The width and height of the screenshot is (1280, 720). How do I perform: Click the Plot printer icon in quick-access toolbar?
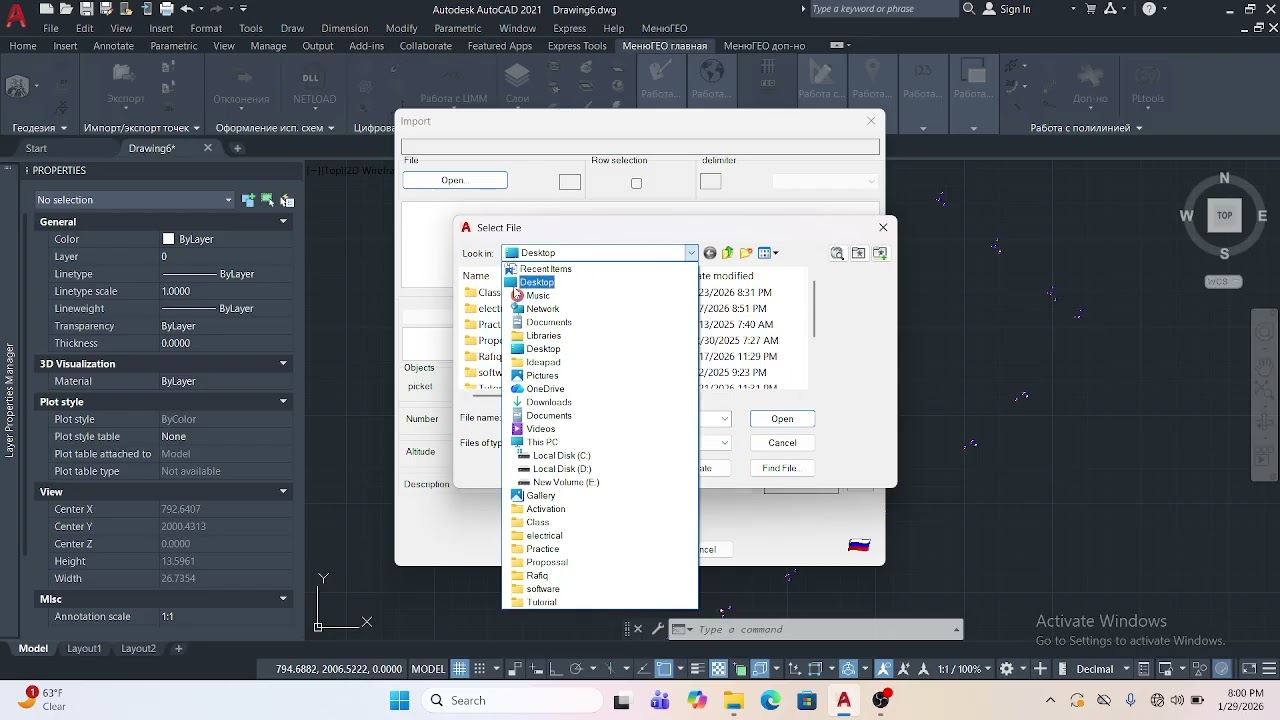[166, 9]
